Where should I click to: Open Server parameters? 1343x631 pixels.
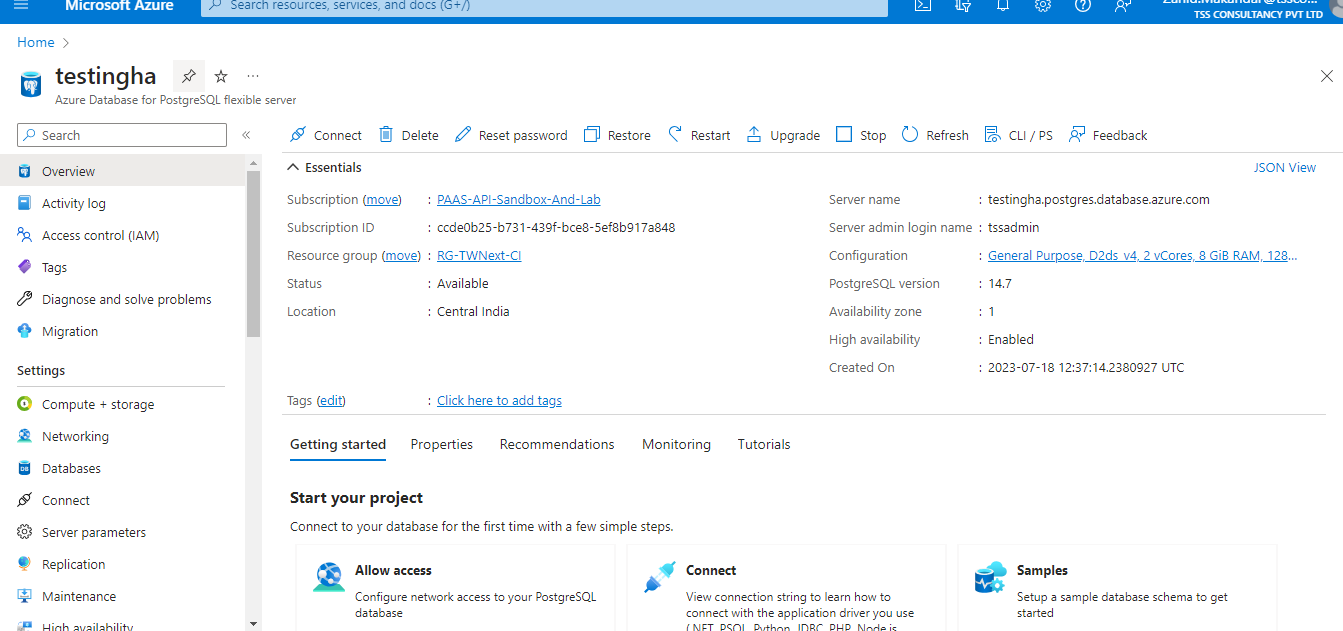tap(122, 533)
